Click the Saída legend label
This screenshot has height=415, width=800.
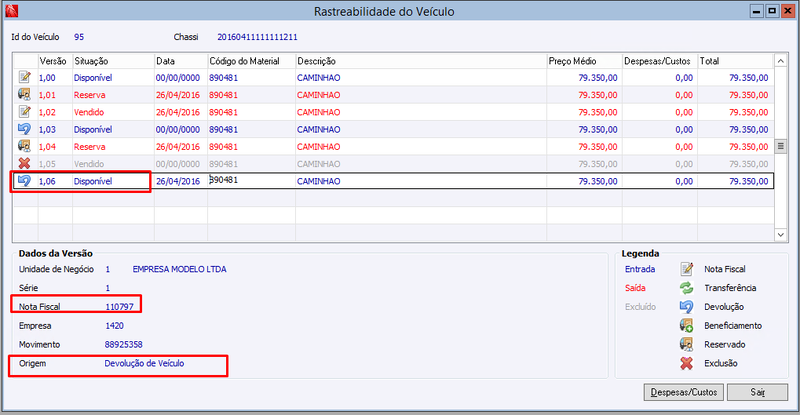635,288
